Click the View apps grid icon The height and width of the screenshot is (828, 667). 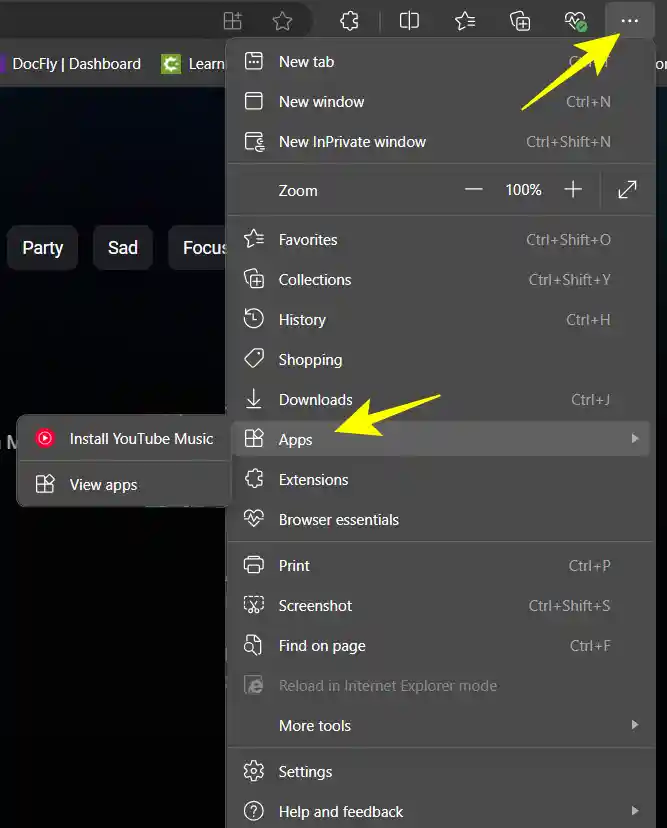click(45, 484)
